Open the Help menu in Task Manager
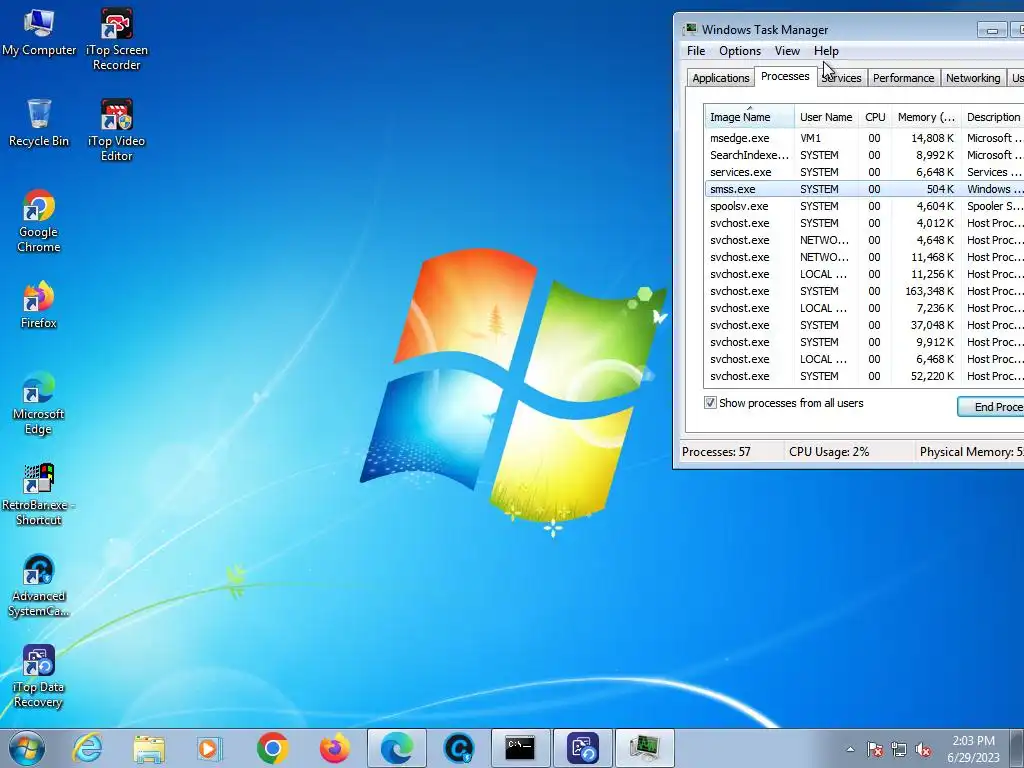The height and width of the screenshot is (768, 1024). 826,51
